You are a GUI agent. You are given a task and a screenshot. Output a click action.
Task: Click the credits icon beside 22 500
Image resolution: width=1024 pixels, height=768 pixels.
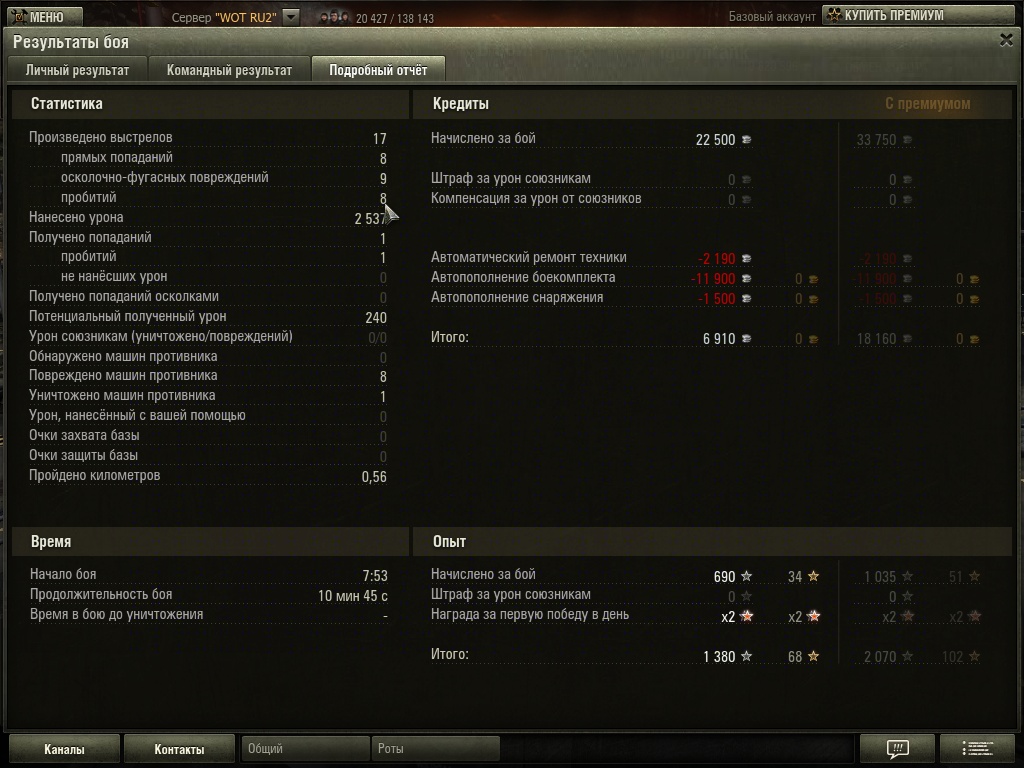point(746,140)
